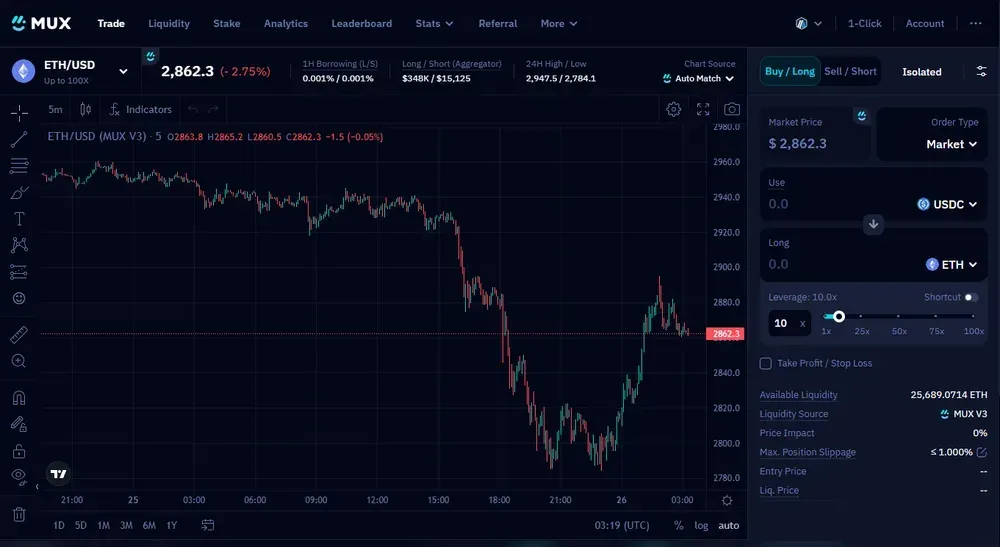Click the undo arrow in chart toolbar
The height and width of the screenshot is (547, 1000).
[193, 110]
